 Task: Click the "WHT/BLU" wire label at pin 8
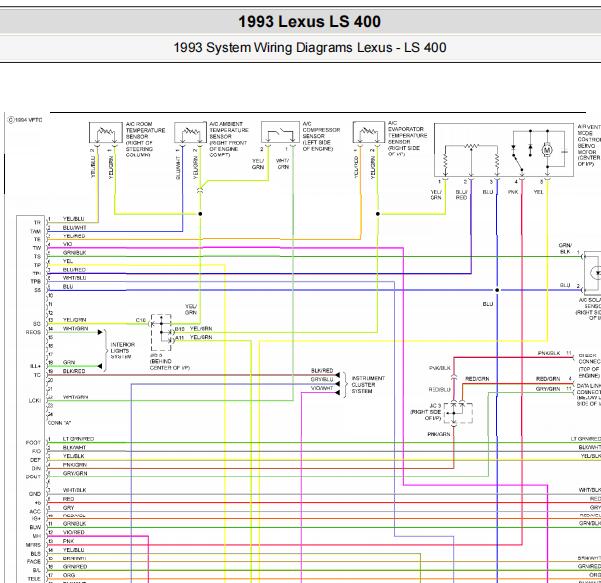point(74,278)
